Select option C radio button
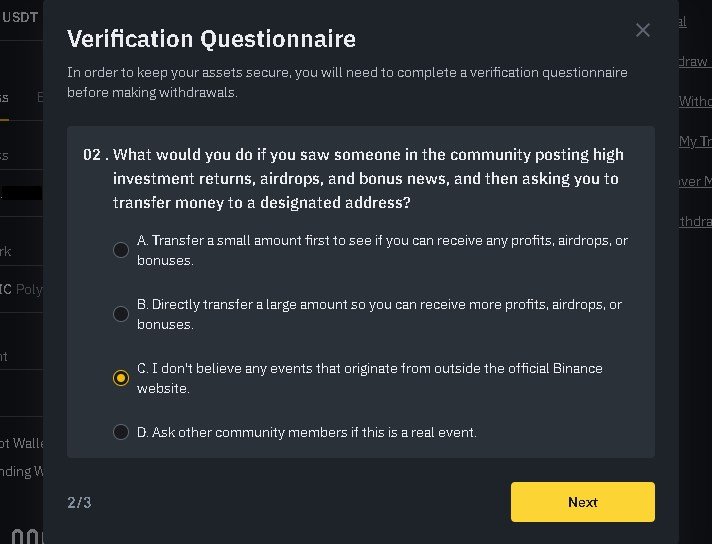The image size is (712, 544). point(121,378)
